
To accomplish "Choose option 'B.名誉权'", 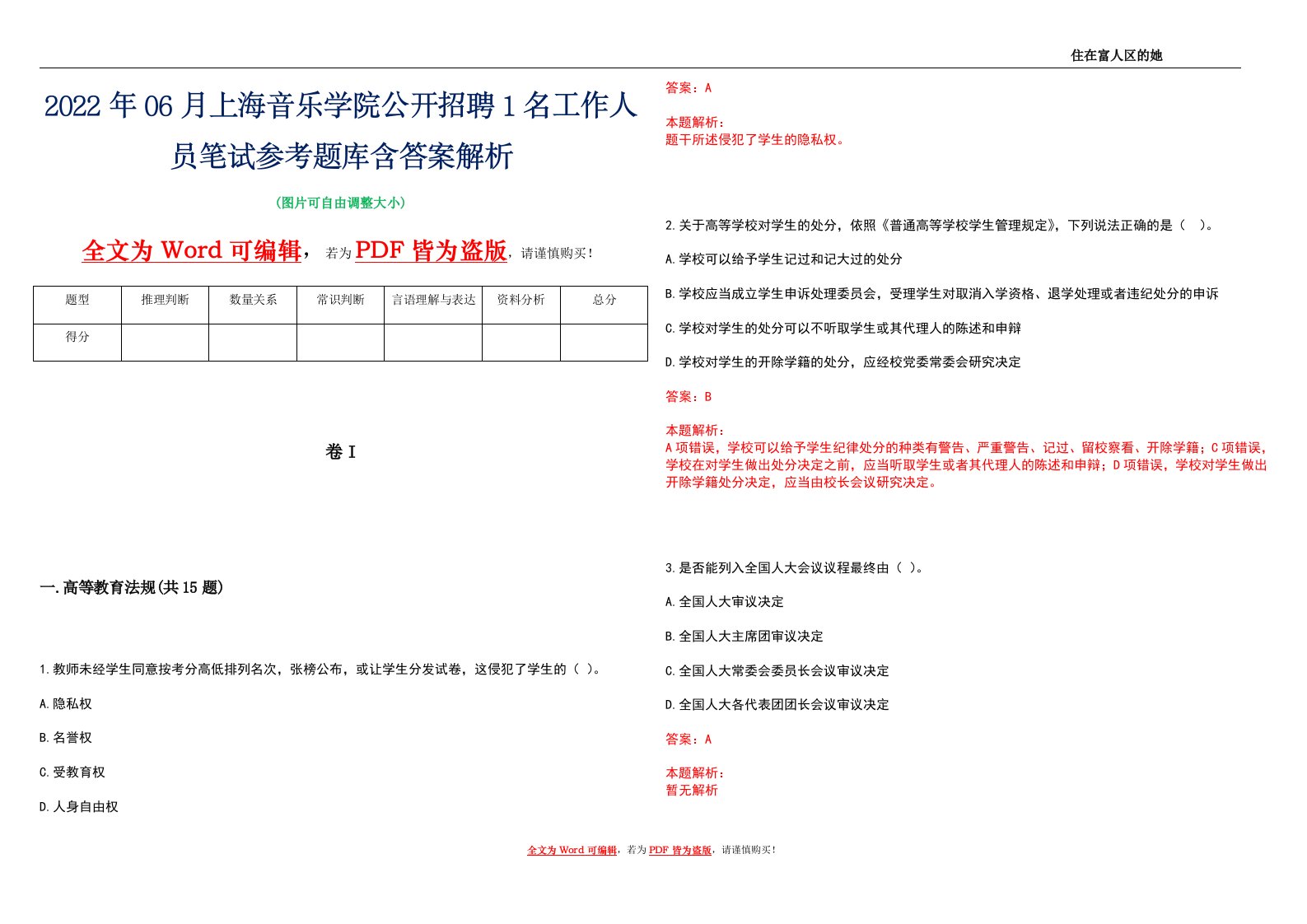I will click(66, 738).
